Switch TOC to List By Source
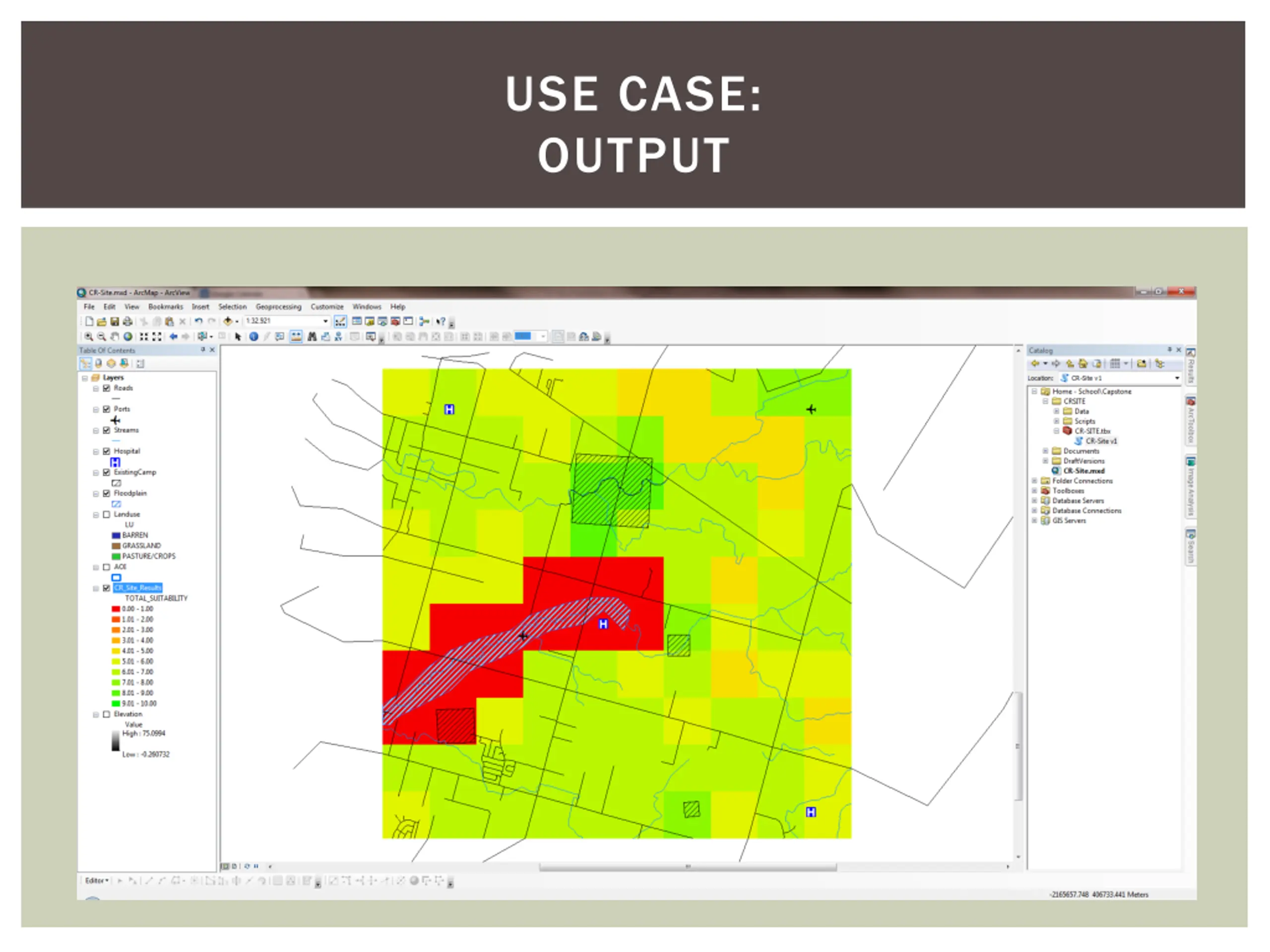 [x=98, y=363]
